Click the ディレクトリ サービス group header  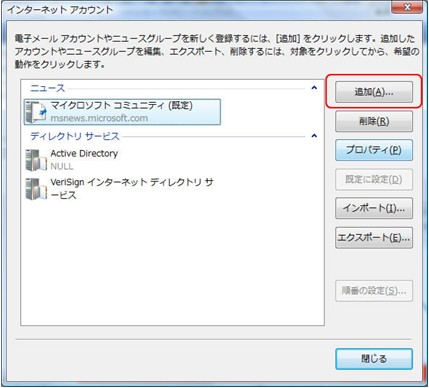click(x=75, y=136)
